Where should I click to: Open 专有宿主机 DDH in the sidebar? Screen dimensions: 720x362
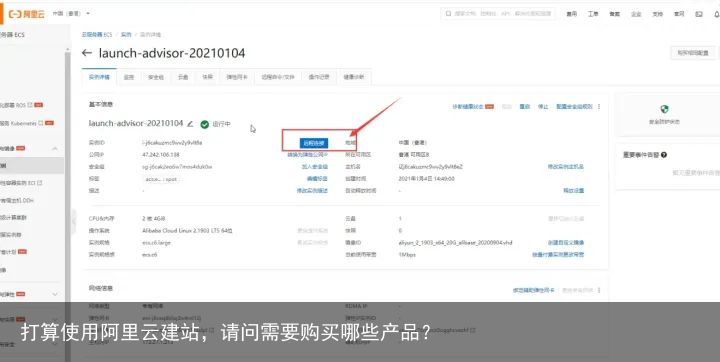point(17,200)
